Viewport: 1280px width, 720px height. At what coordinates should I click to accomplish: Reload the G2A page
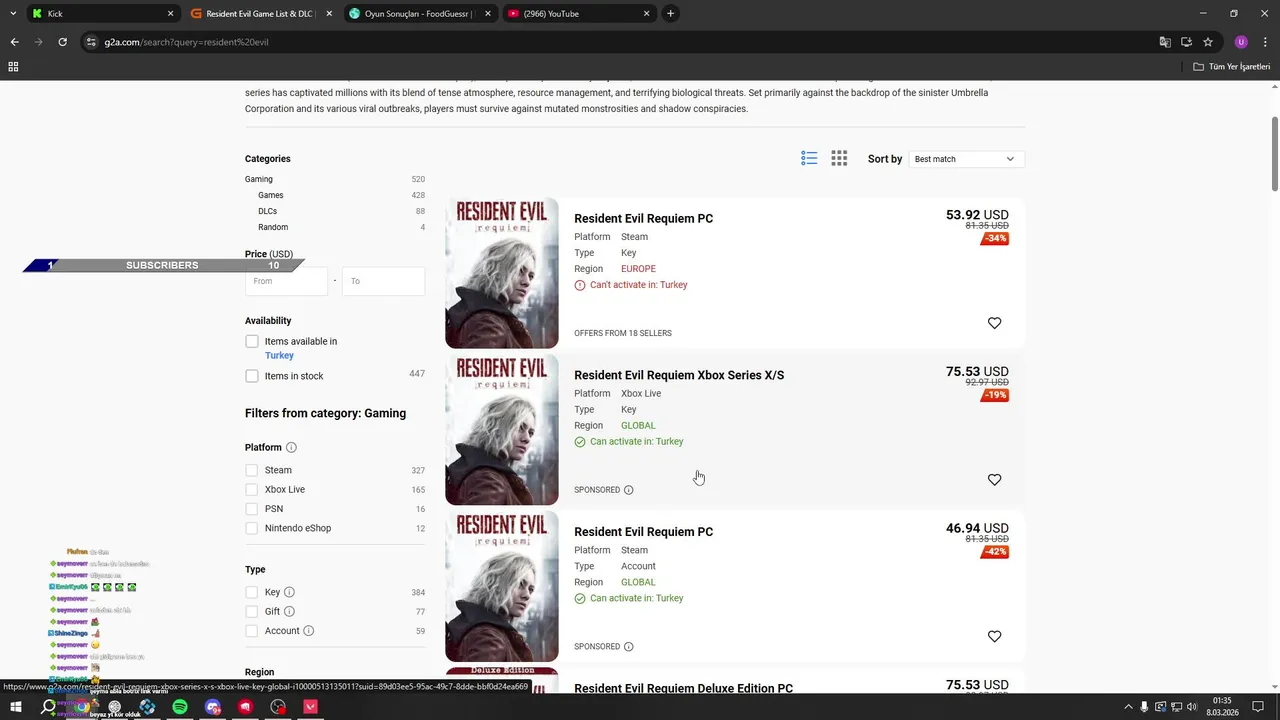[x=62, y=42]
